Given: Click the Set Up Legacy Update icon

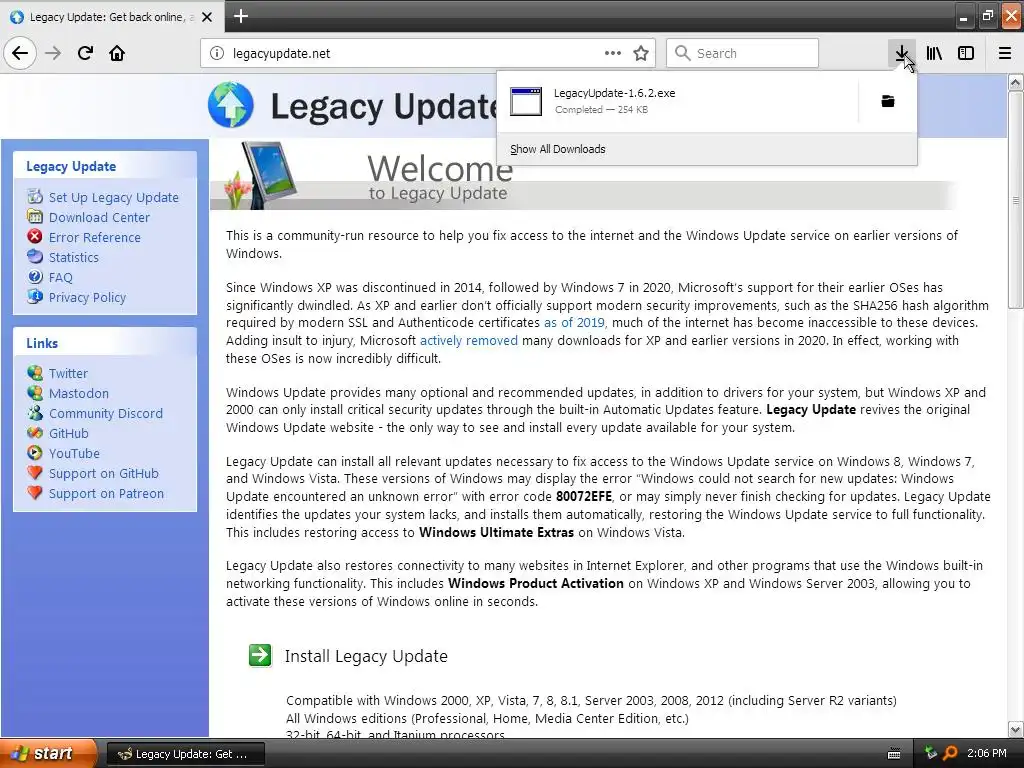Looking at the screenshot, I should [x=35, y=196].
